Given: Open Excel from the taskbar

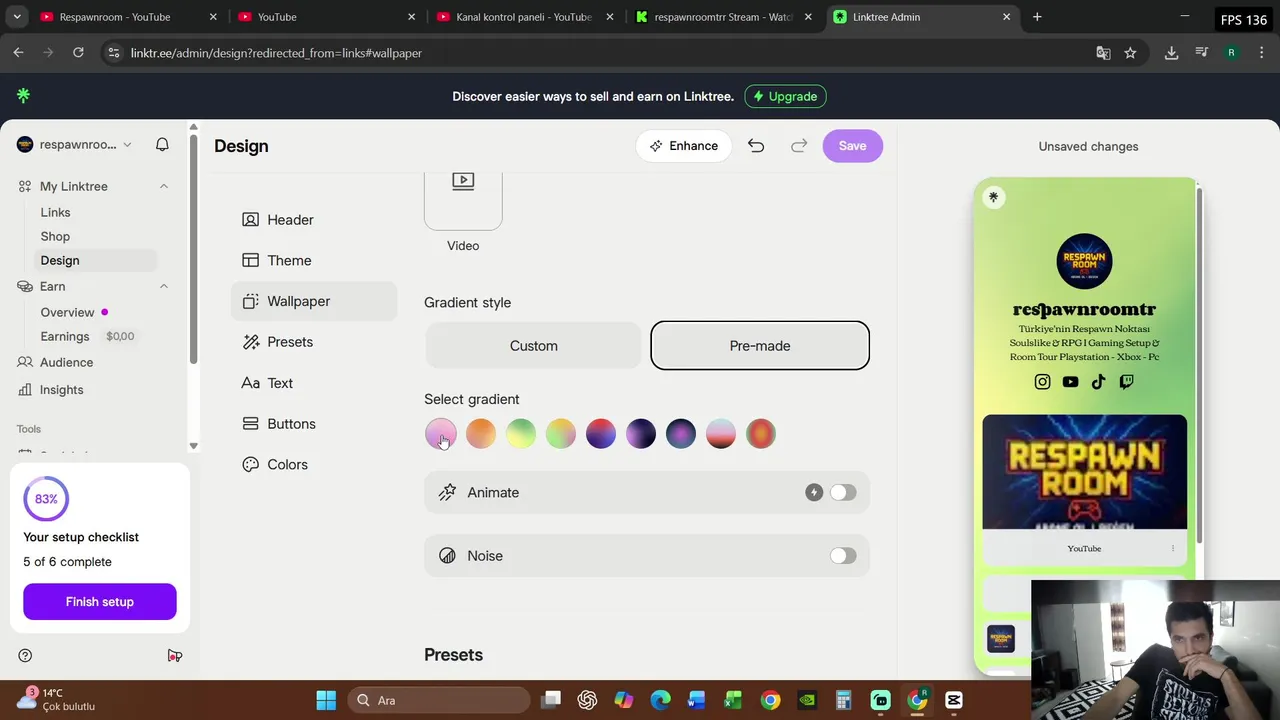Looking at the screenshot, I should pyautogui.click(x=733, y=700).
